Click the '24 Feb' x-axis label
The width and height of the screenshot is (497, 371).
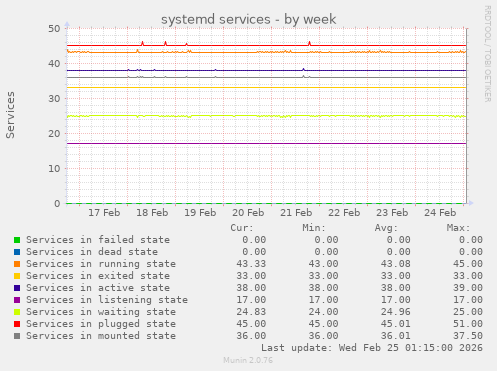(440, 213)
